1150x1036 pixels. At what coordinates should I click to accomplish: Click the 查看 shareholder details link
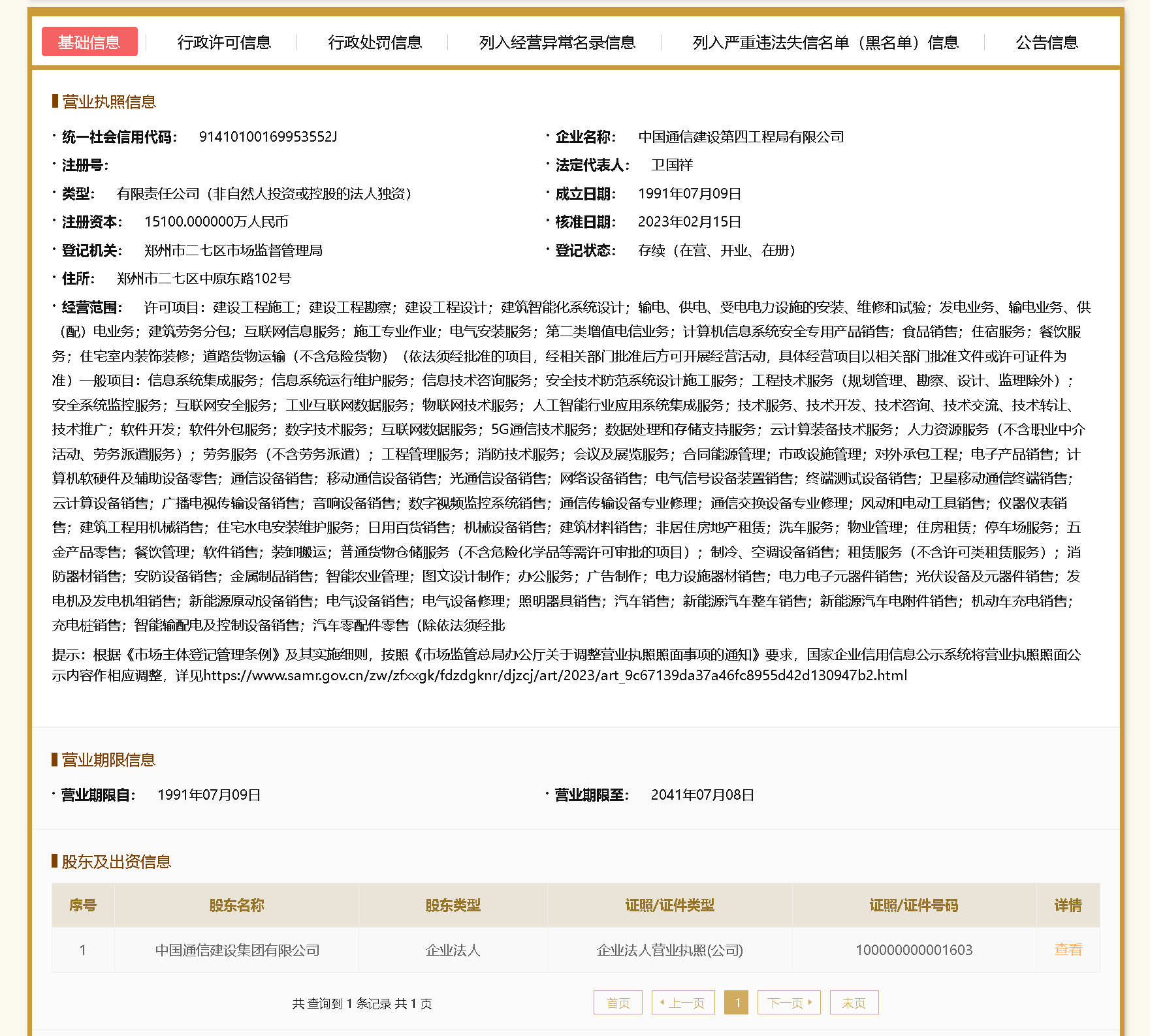coord(1068,950)
